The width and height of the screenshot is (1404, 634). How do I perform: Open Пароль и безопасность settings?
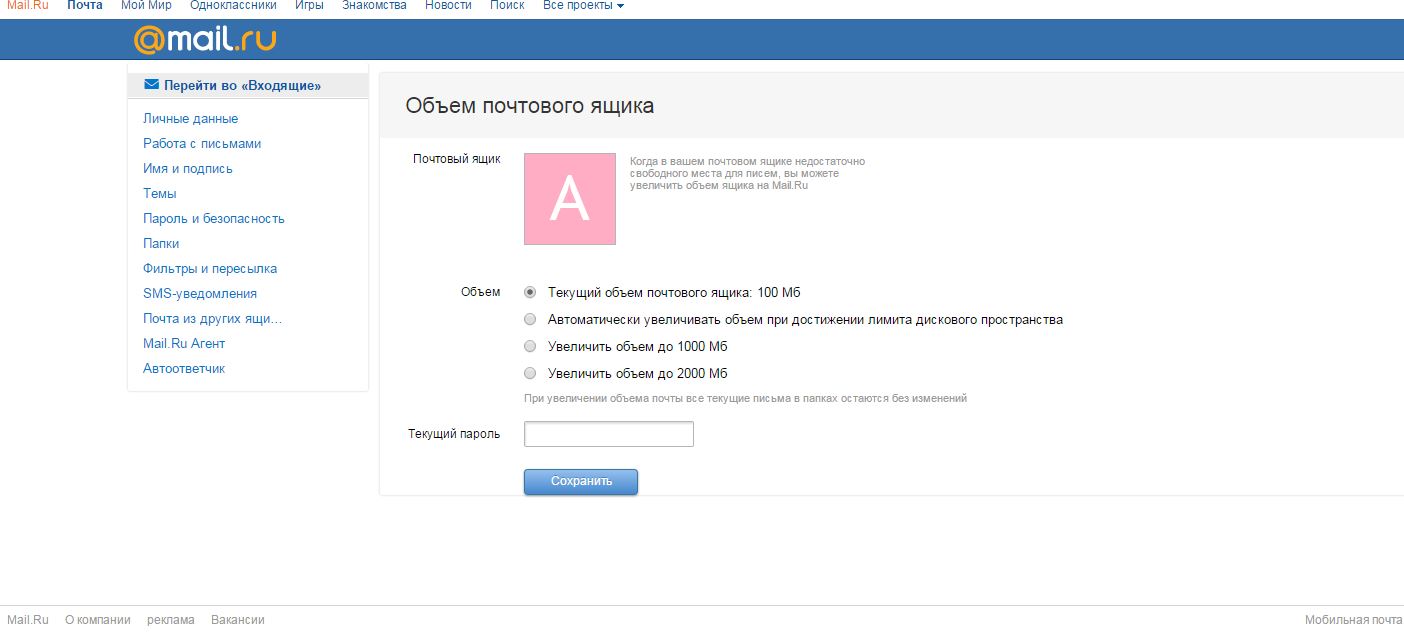(x=214, y=219)
